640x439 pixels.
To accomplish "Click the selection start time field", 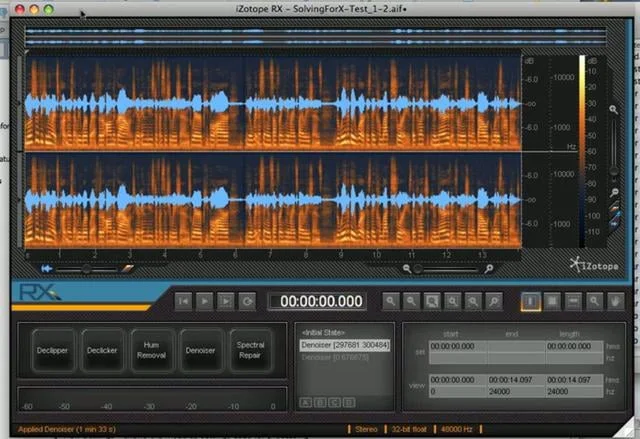I will point(458,346).
